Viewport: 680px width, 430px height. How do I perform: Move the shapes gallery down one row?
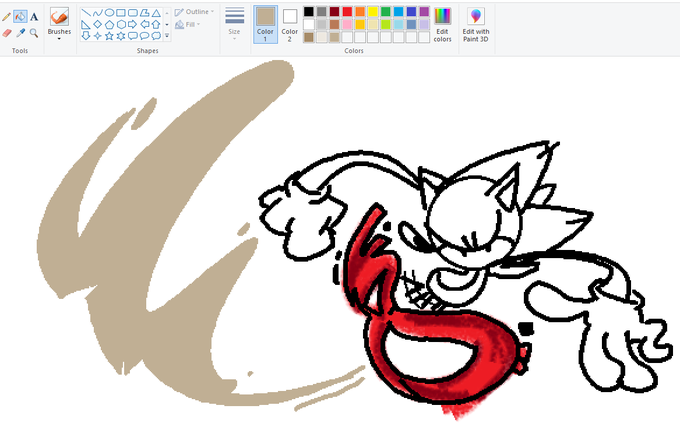[x=167, y=24]
